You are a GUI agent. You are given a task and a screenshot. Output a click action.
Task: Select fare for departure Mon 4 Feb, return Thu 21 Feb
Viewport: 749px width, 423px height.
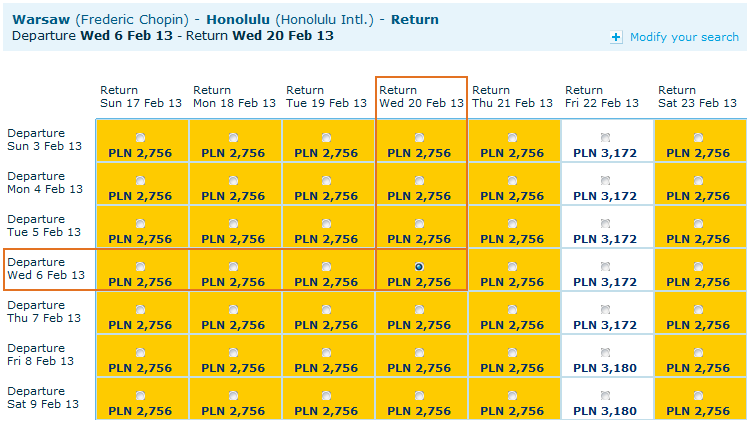[512, 180]
